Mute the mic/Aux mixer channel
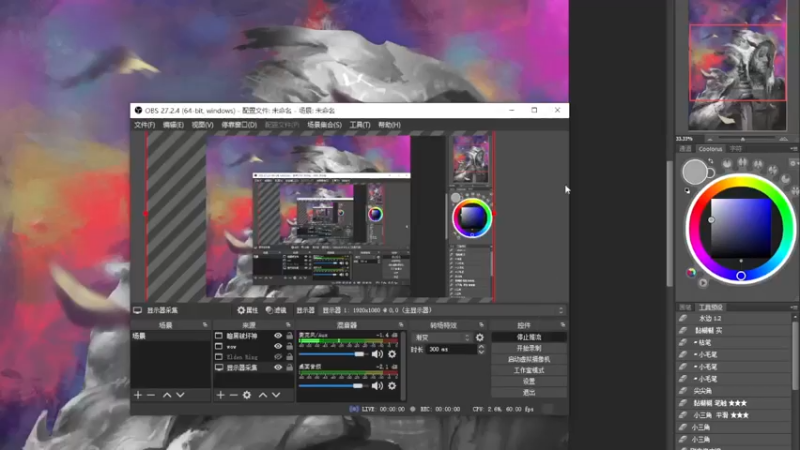The image size is (800, 450). coord(377,354)
